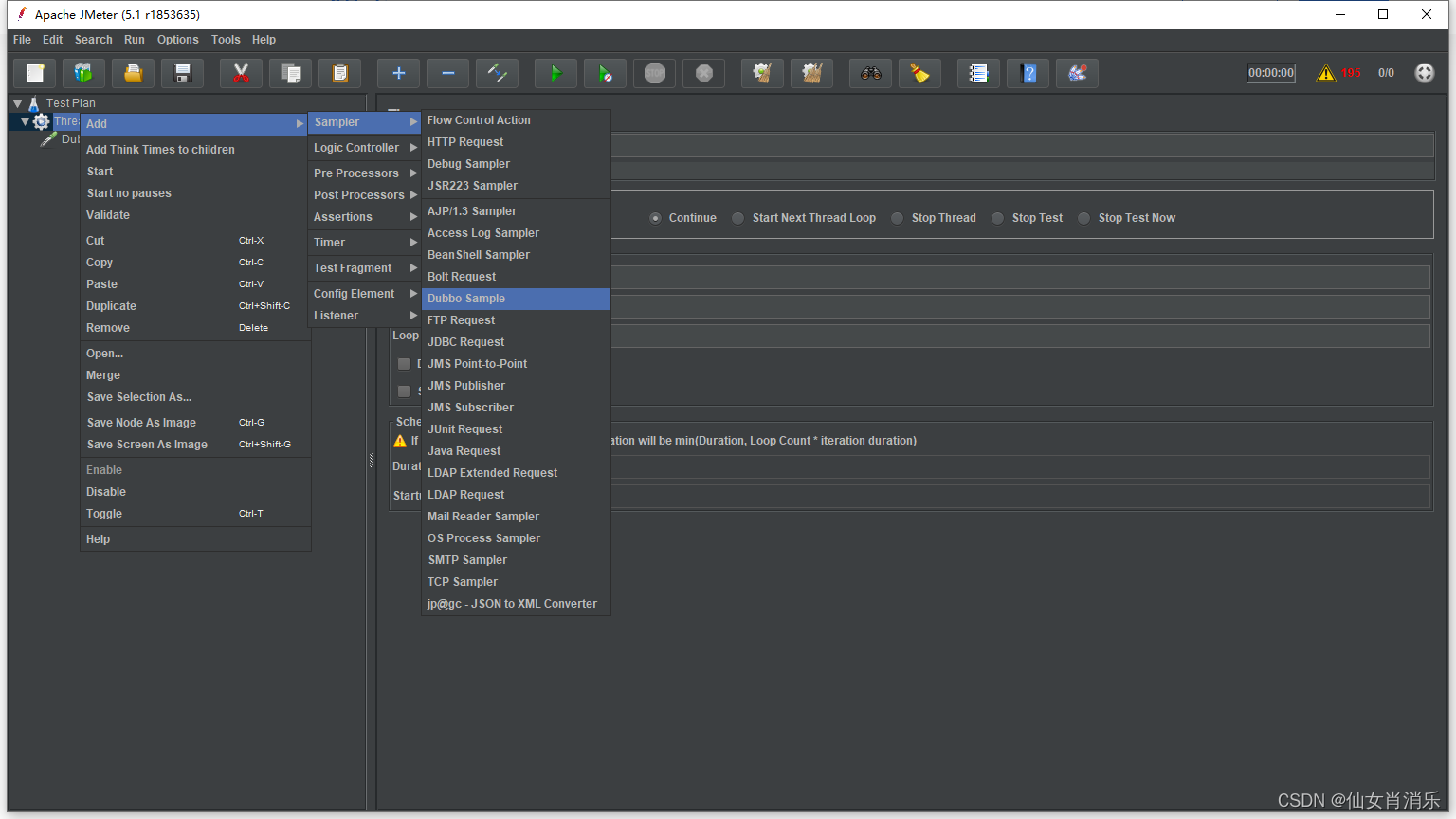Open the Run menu
The width and height of the screenshot is (1456, 819).
(135, 40)
